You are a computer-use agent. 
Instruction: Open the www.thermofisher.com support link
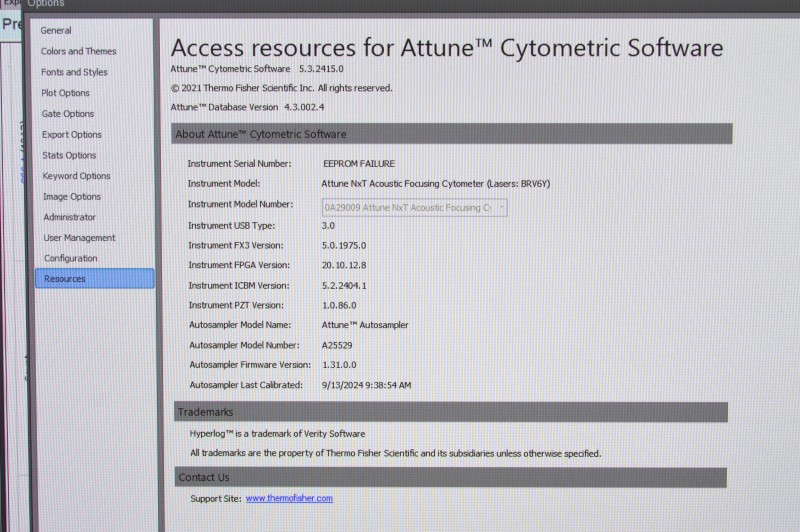coord(289,498)
